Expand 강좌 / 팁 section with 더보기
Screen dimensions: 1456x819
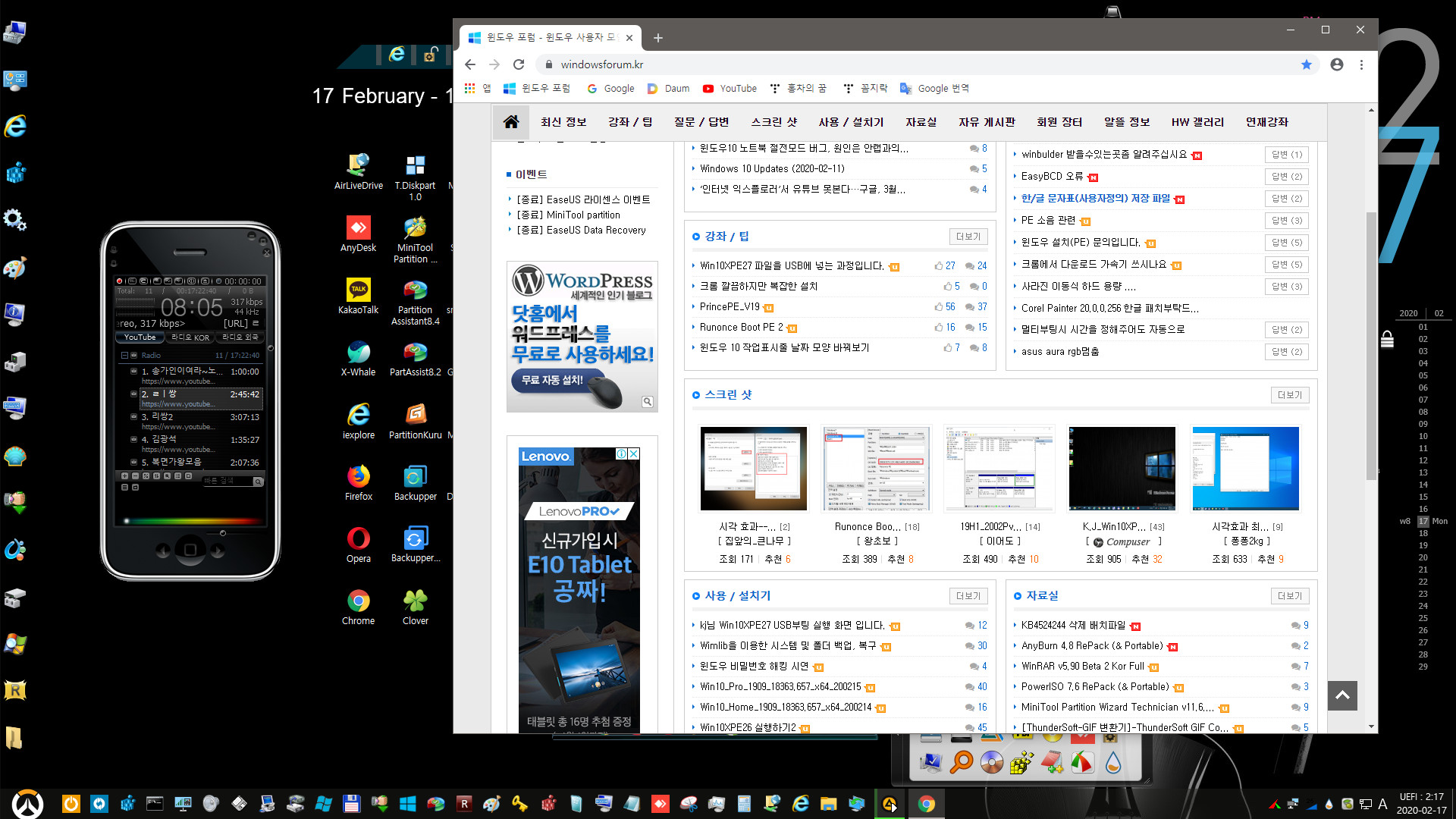[x=968, y=237]
